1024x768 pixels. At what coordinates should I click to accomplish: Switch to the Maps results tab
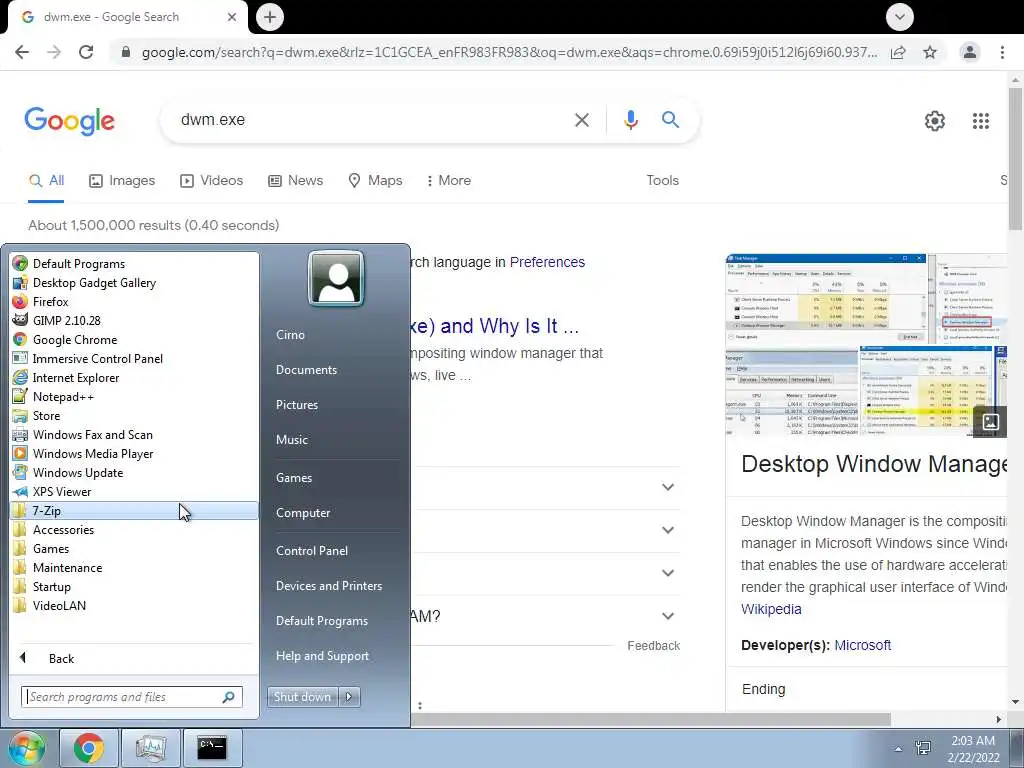376,181
